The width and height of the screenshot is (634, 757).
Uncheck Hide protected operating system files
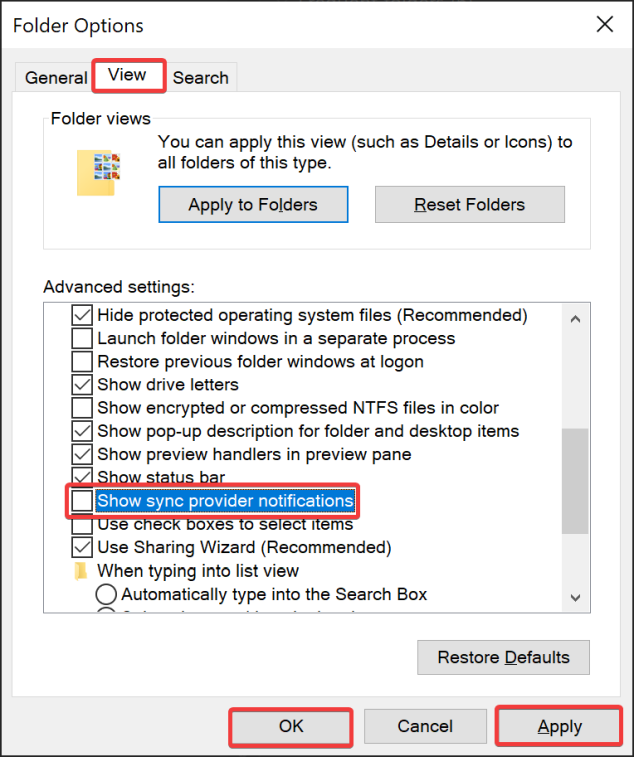click(82, 315)
